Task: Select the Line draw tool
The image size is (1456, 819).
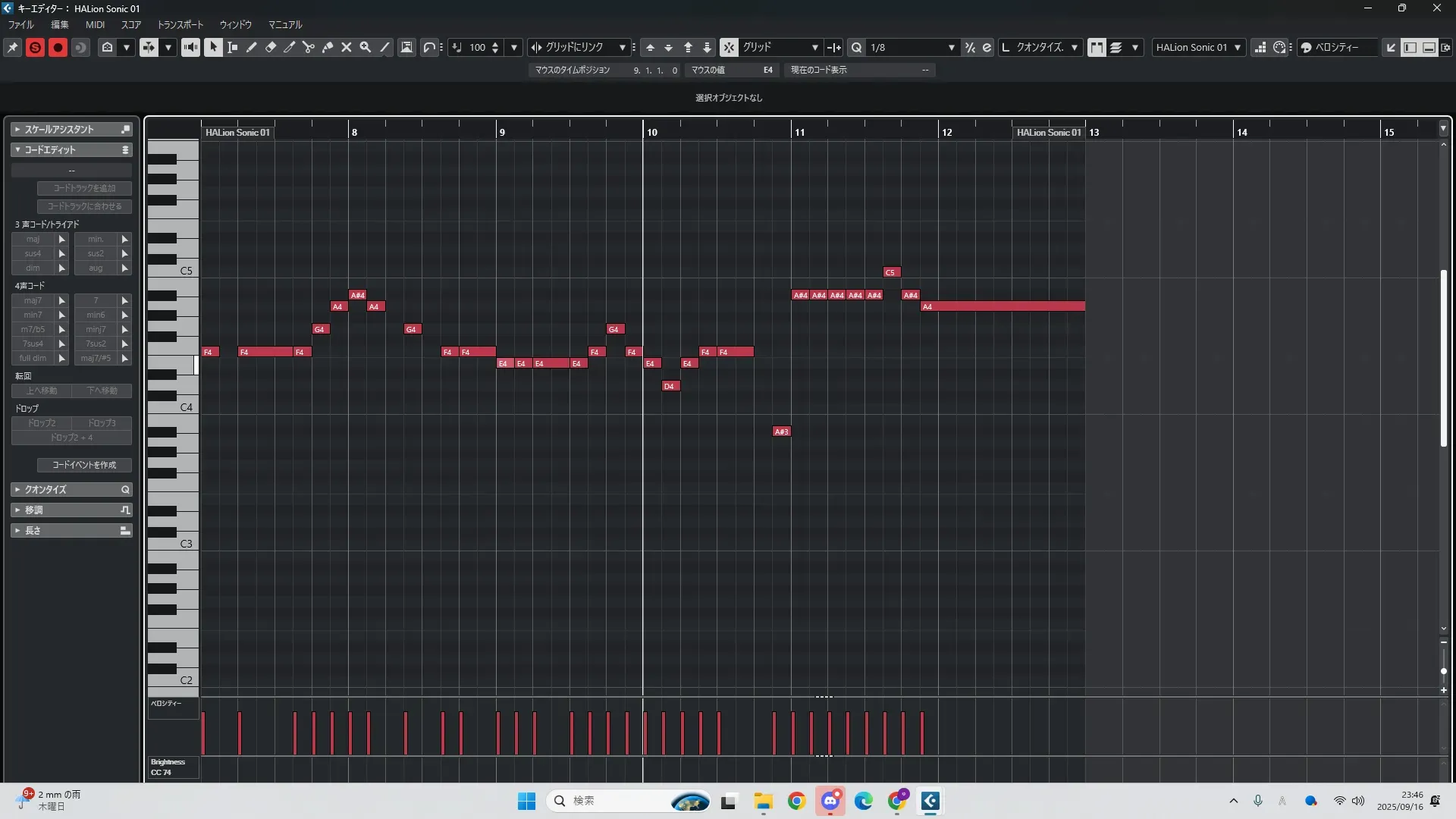Action: [x=384, y=47]
